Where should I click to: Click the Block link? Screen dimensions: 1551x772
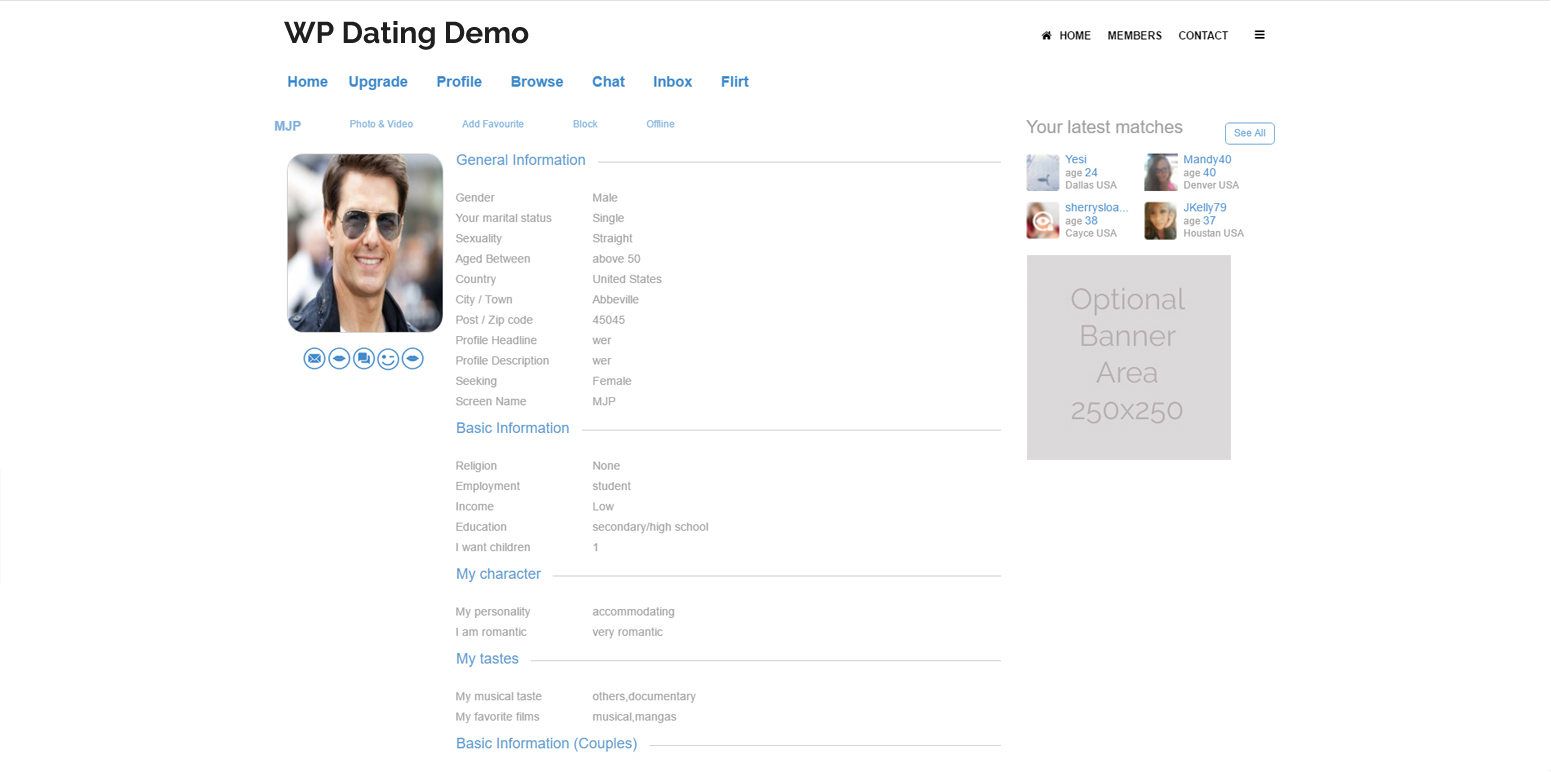coord(585,124)
